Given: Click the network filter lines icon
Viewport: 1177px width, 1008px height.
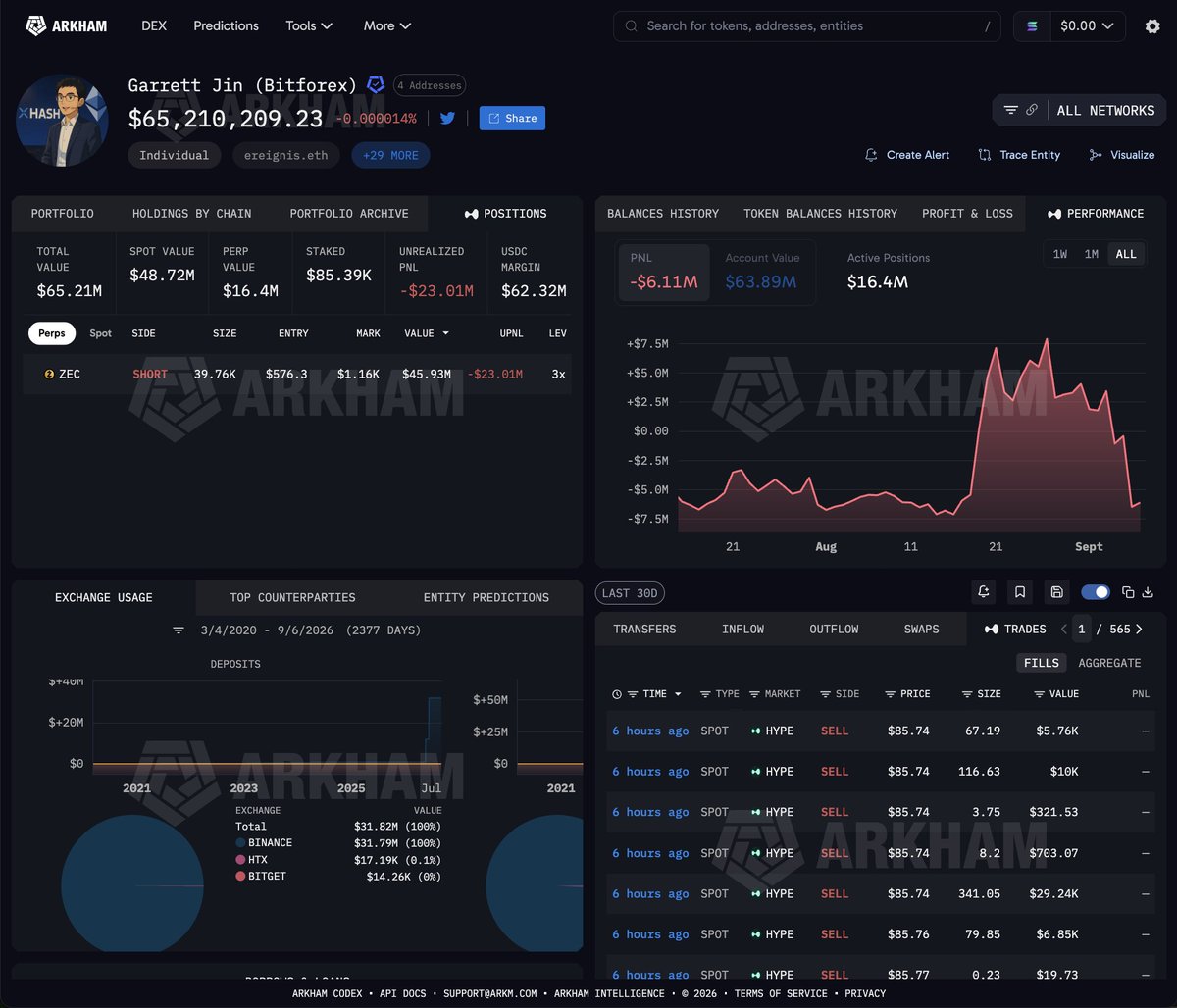Looking at the screenshot, I should tap(1010, 111).
